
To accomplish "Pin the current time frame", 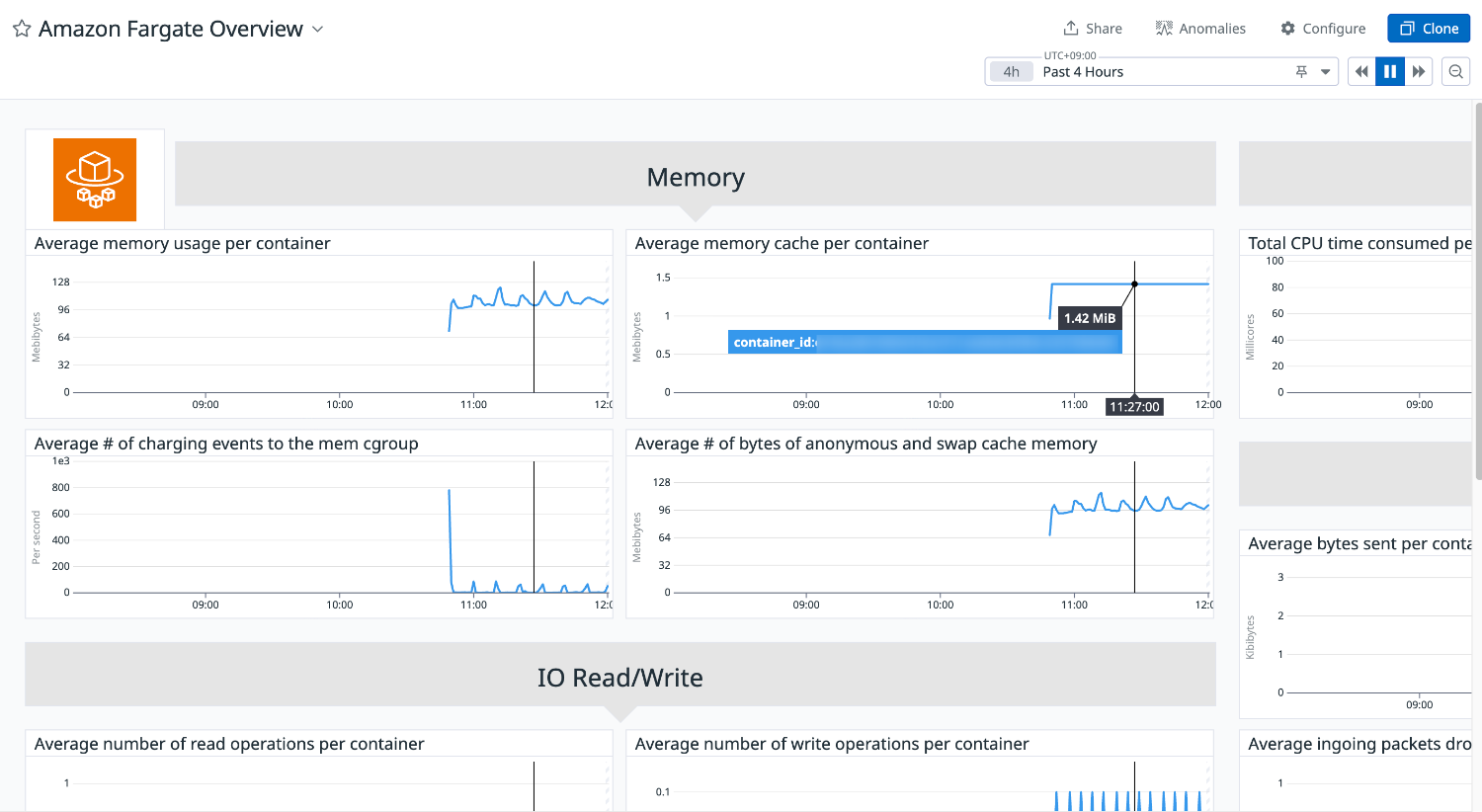I will 1301,71.
